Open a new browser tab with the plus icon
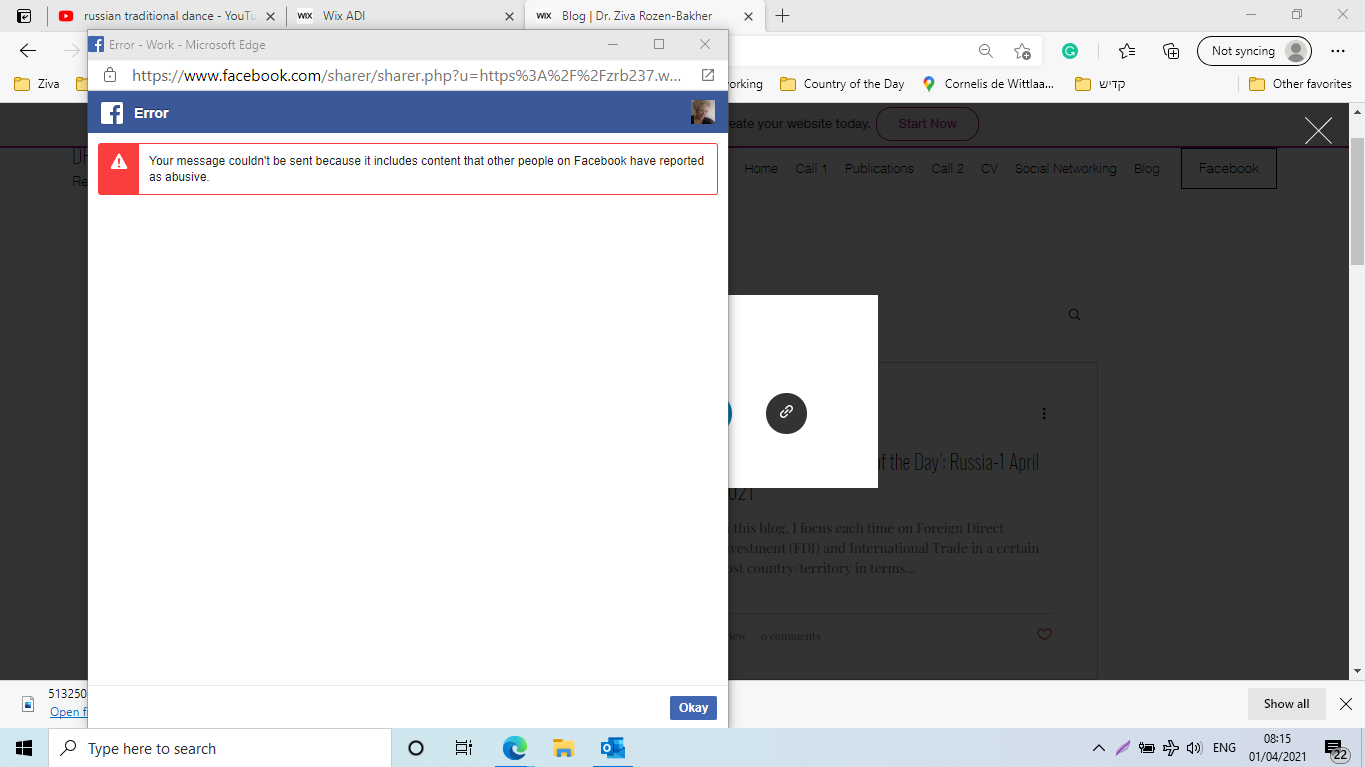This screenshot has height=767, width=1365. [783, 15]
